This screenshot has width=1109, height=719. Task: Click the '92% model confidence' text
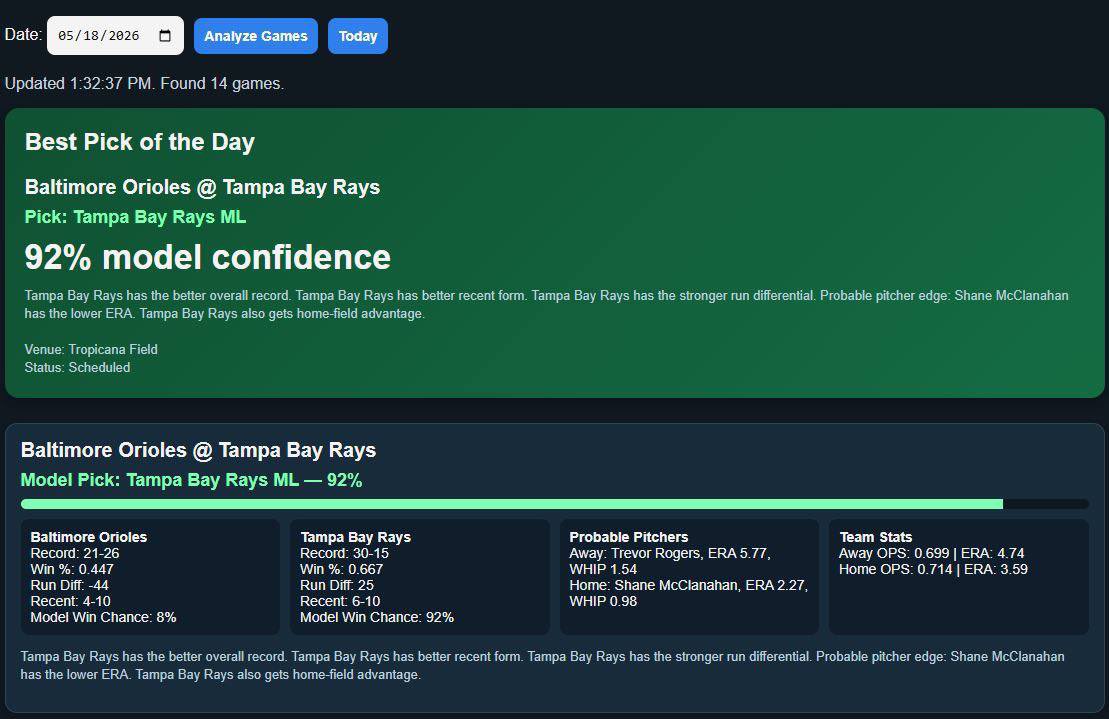tap(207, 257)
